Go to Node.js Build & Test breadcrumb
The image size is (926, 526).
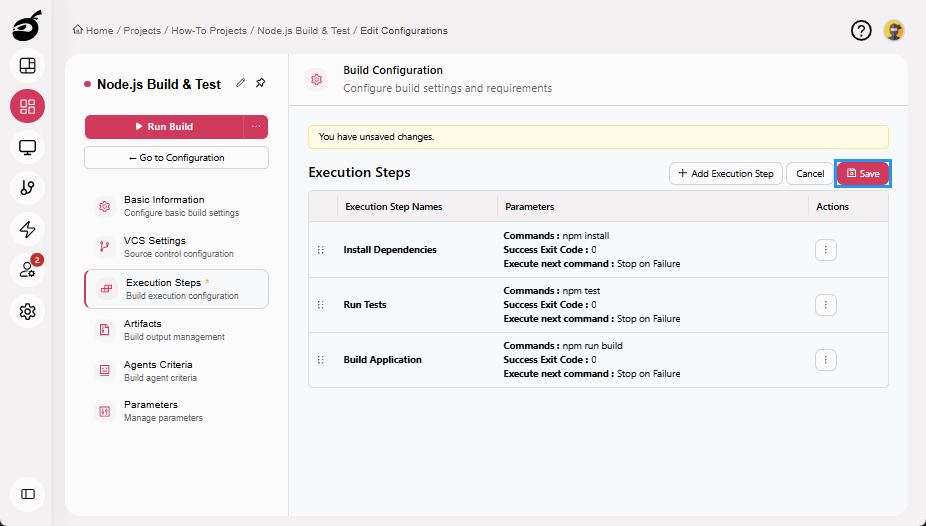pyautogui.click(x=304, y=31)
